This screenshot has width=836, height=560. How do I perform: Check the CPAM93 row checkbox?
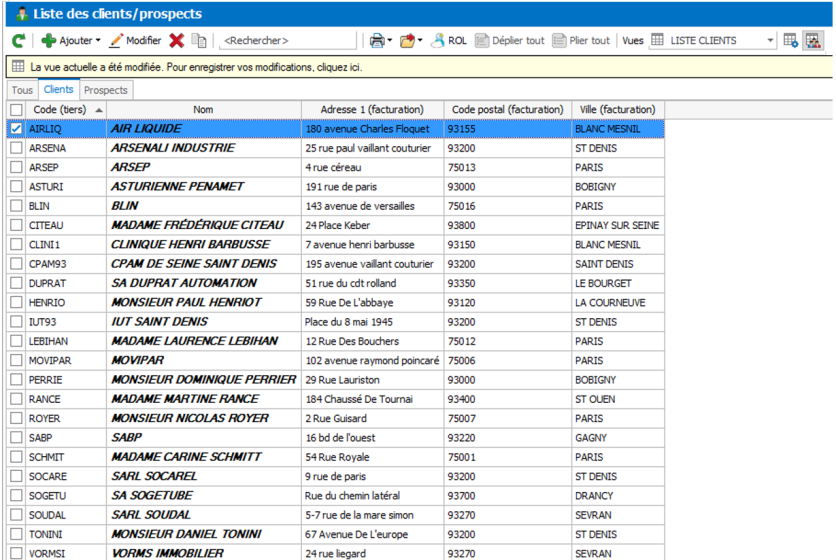17,263
